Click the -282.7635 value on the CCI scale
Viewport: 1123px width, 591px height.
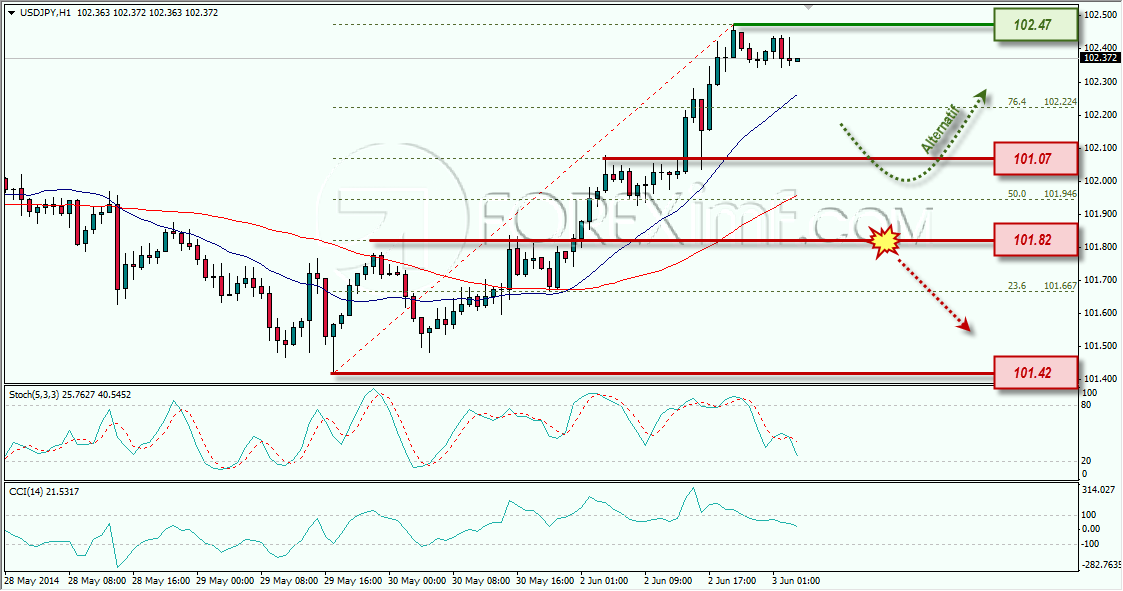coord(1102,564)
